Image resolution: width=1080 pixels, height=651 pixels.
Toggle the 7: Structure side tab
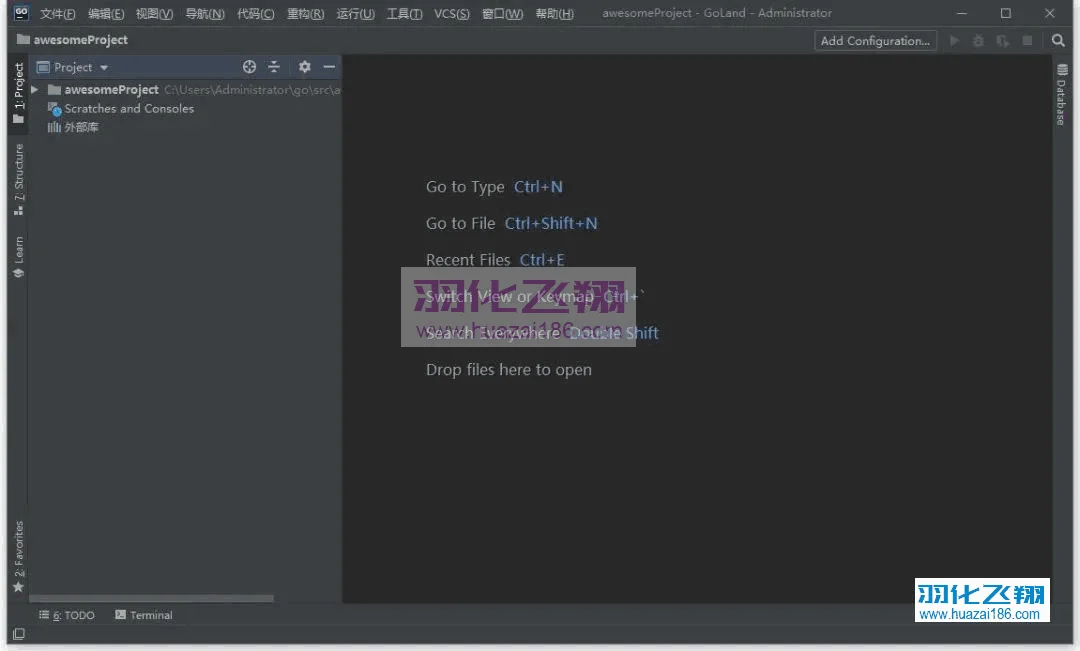18,179
